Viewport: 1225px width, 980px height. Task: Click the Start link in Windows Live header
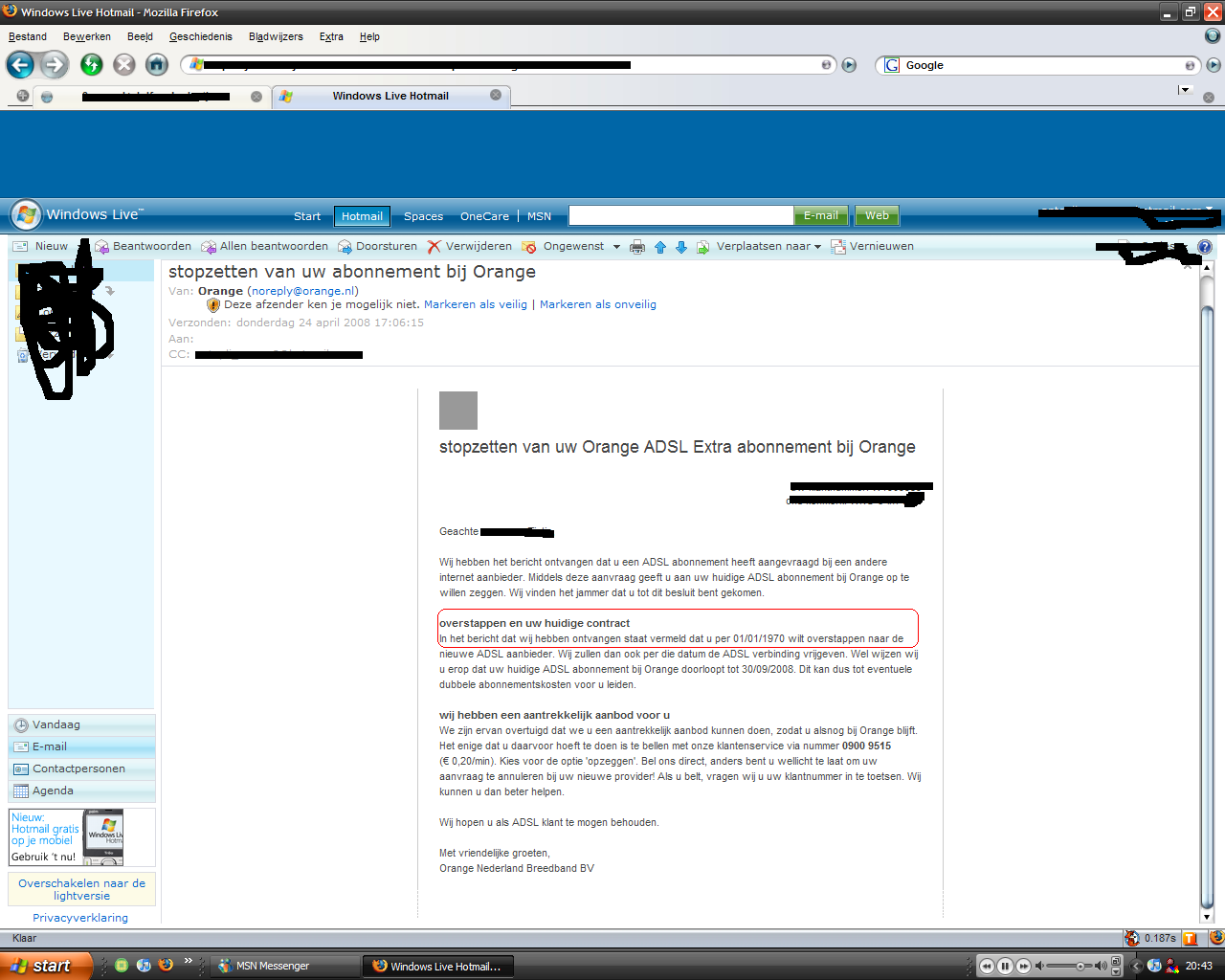tap(307, 216)
